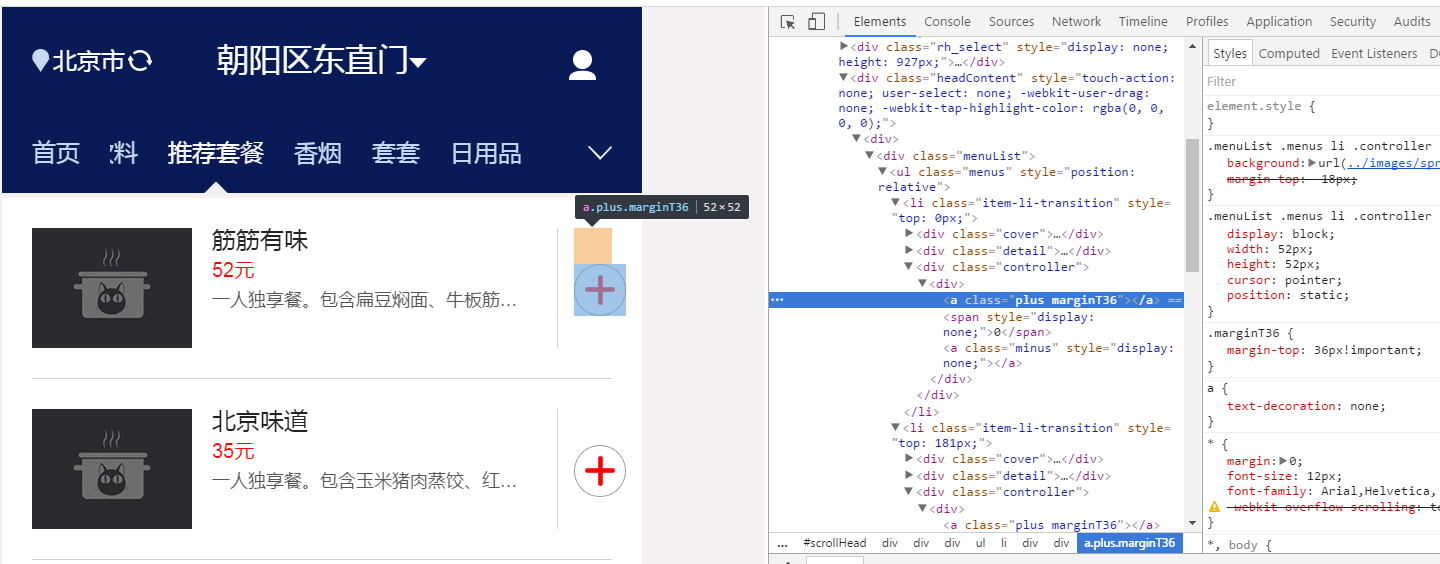Viewport: 1440px width, 564px height.
Task: Click the location pin icon beside 北京市
Action: click(40, 61)
